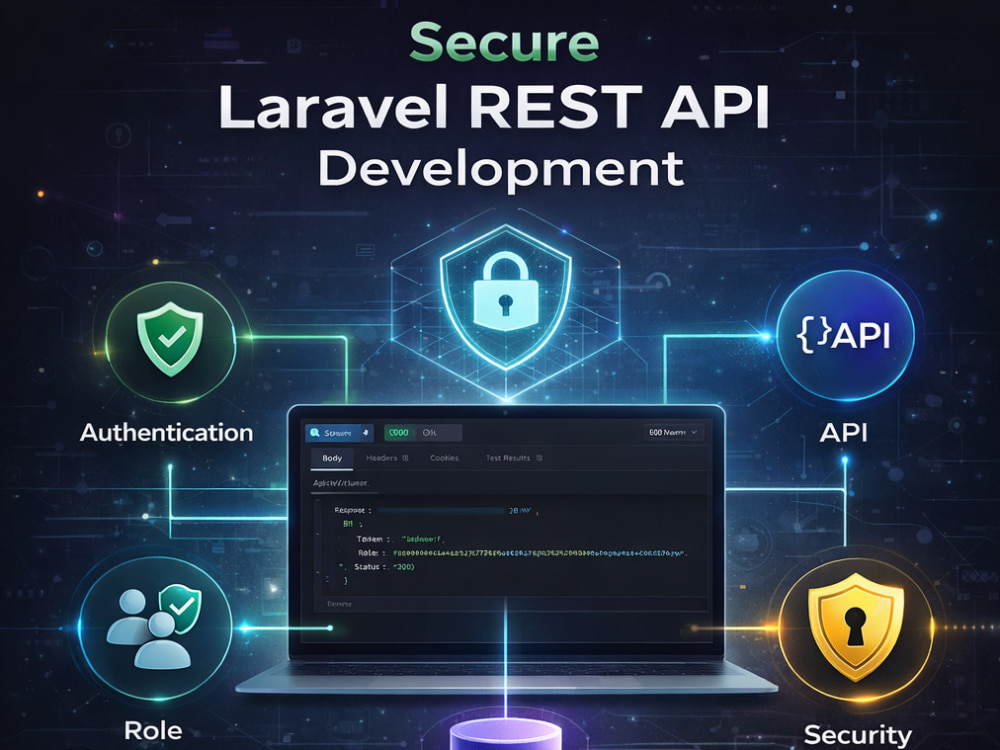This screenshot has width=1000, height=750.
Task: Click the Token line in the response
Action: click(x=400, y=539)
